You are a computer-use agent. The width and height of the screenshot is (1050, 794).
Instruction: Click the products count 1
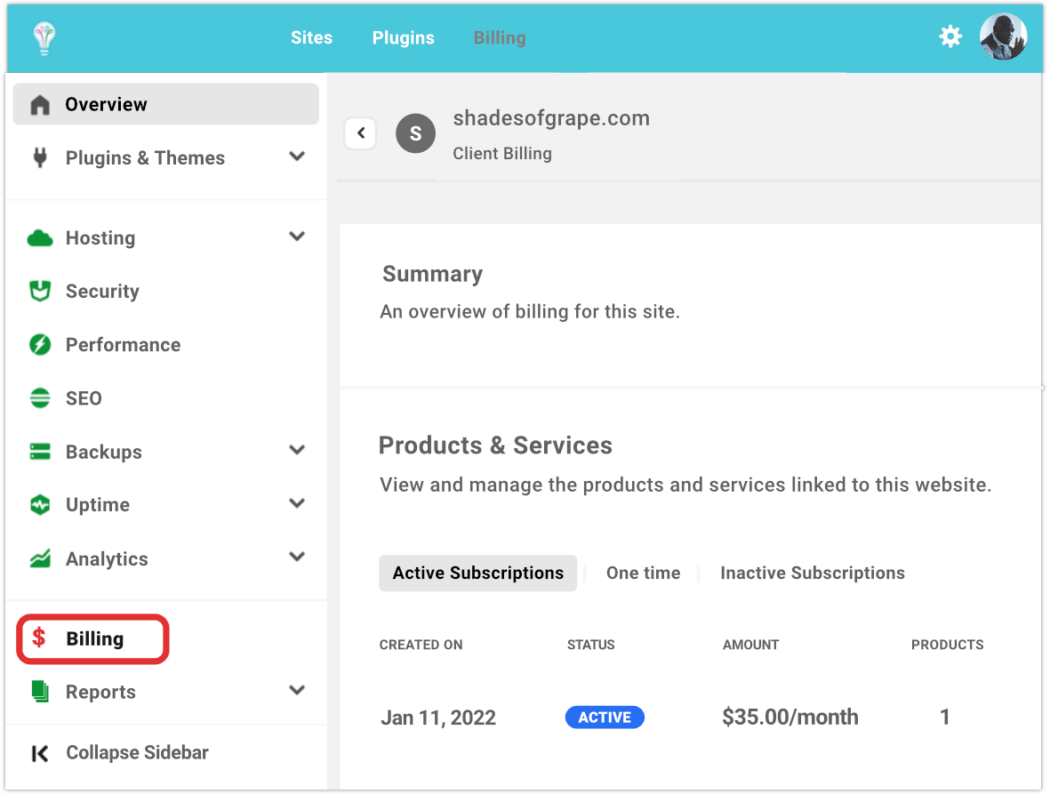tap(945, 717)
